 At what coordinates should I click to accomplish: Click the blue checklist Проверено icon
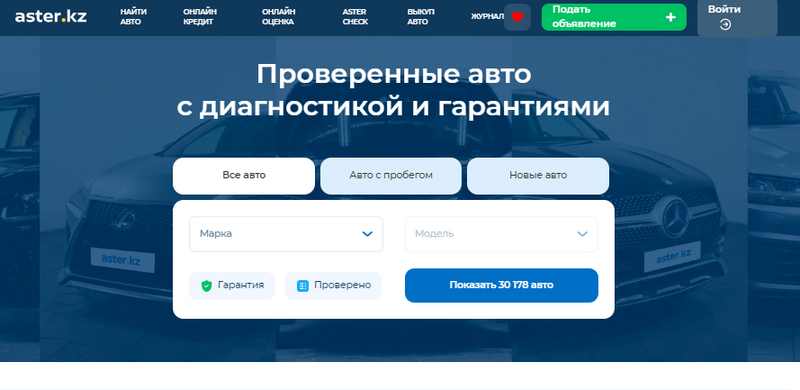[x=303, y=286]
